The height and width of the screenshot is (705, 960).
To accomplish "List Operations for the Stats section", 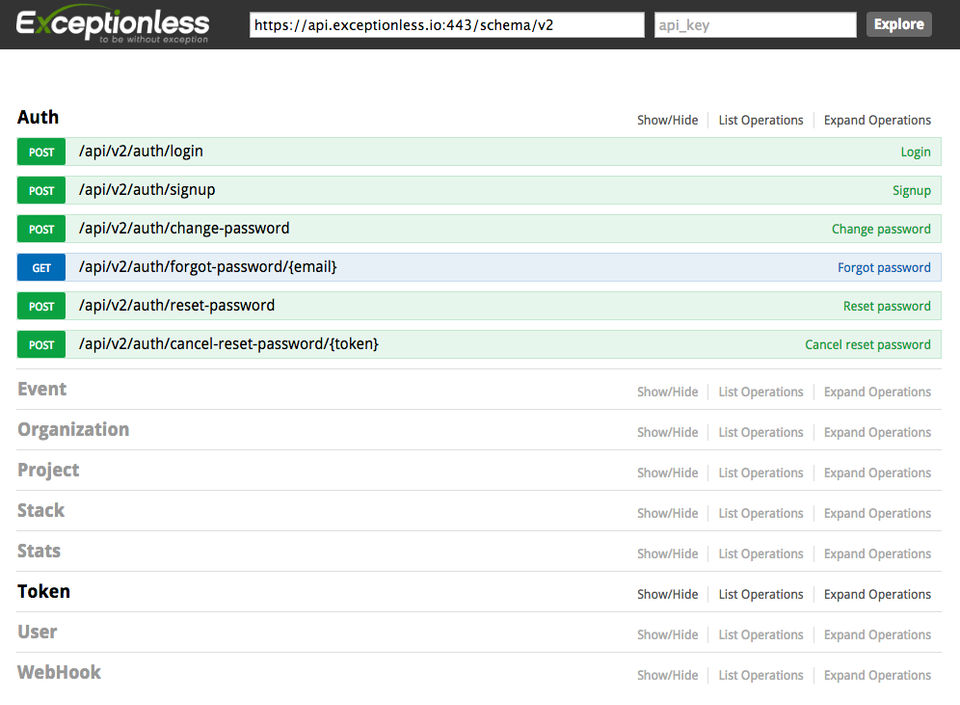I will click(x=760, y=554).
